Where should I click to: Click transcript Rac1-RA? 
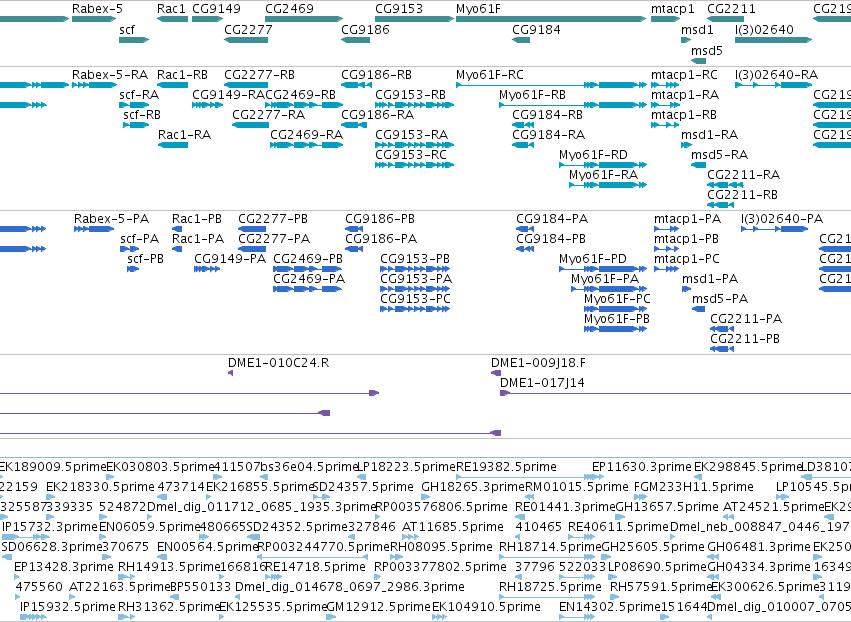click(184, 135)
